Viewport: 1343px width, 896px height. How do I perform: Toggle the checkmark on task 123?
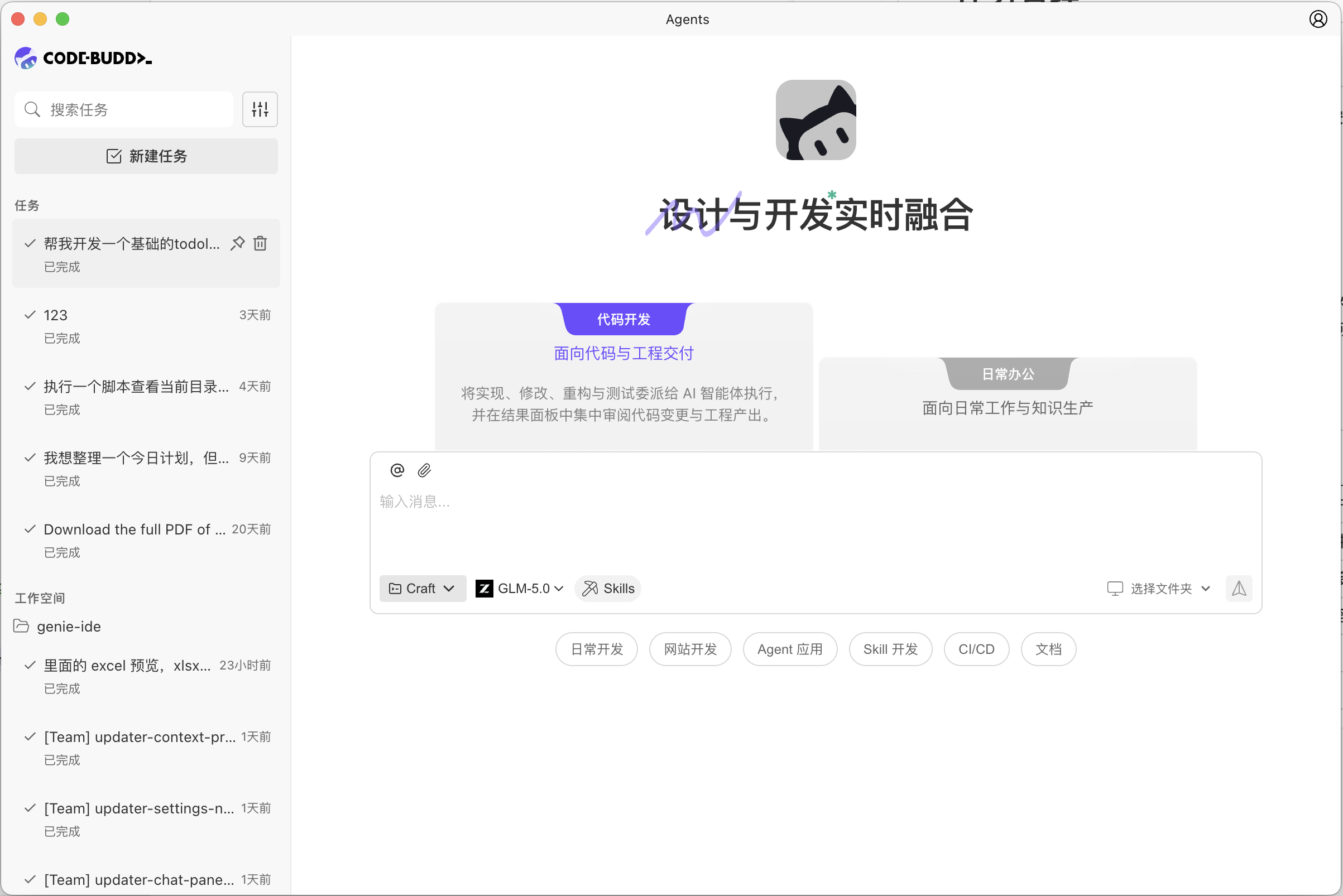point(30,314)
